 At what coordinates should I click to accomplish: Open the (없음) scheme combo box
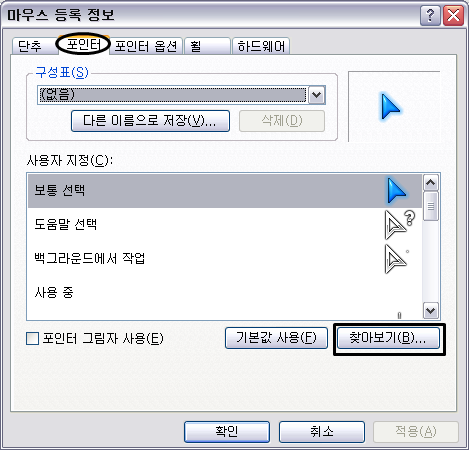click(x=181, y=95)
